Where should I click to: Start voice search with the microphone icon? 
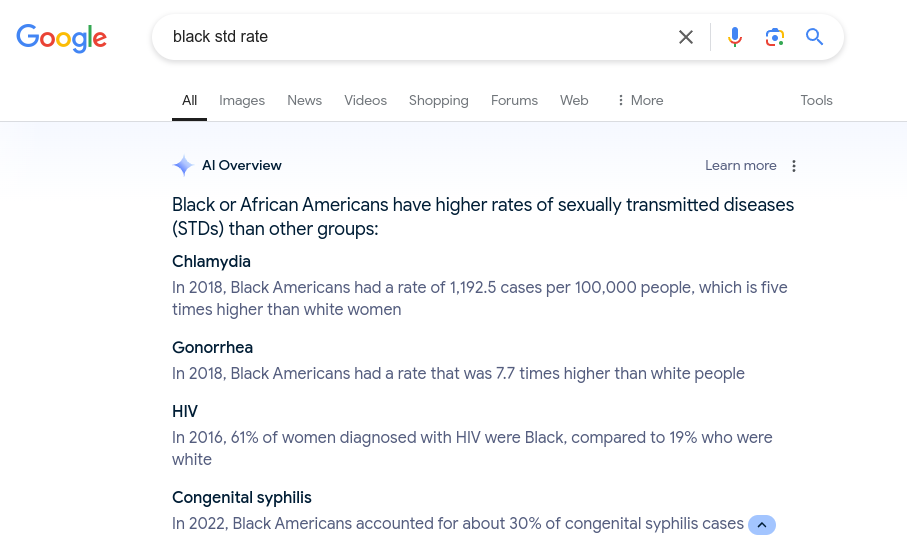click(735, 37)
